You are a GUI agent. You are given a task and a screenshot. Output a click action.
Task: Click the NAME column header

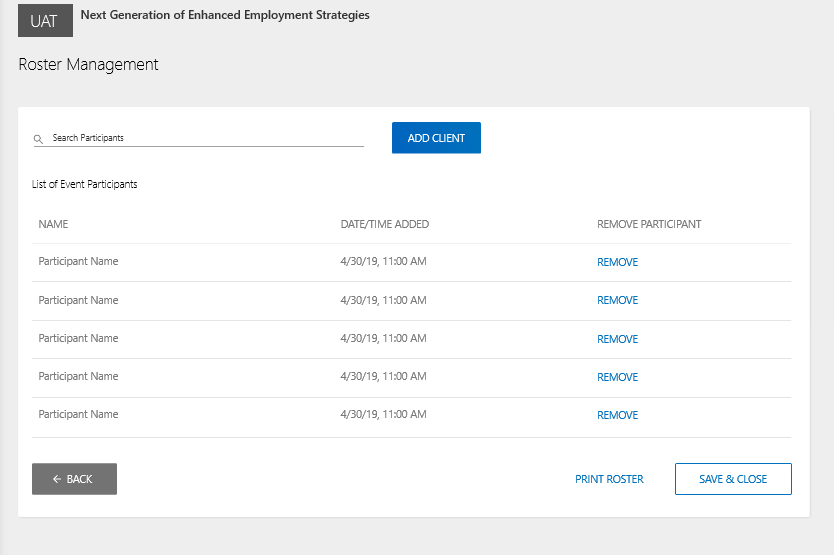click(53, 224)
